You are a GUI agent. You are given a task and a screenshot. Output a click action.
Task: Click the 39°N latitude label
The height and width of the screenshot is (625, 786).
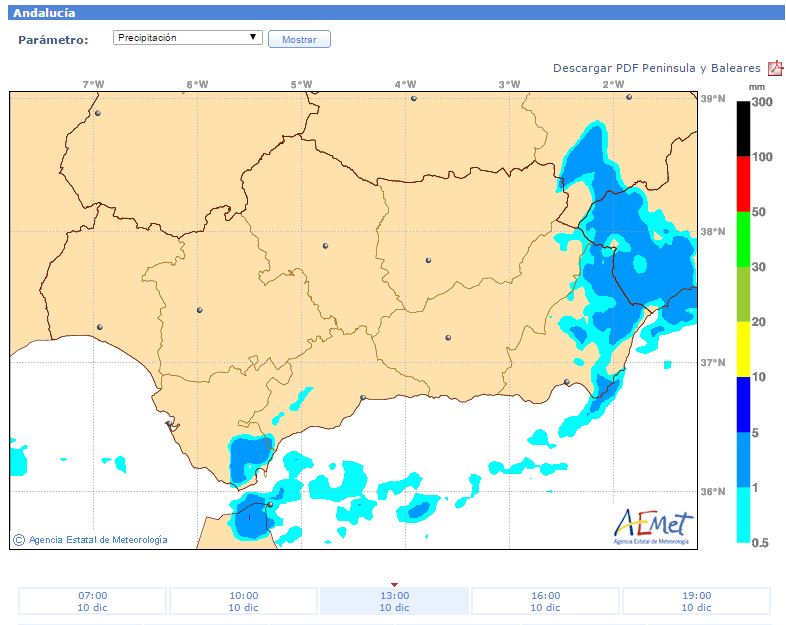(x=713, y=98)
